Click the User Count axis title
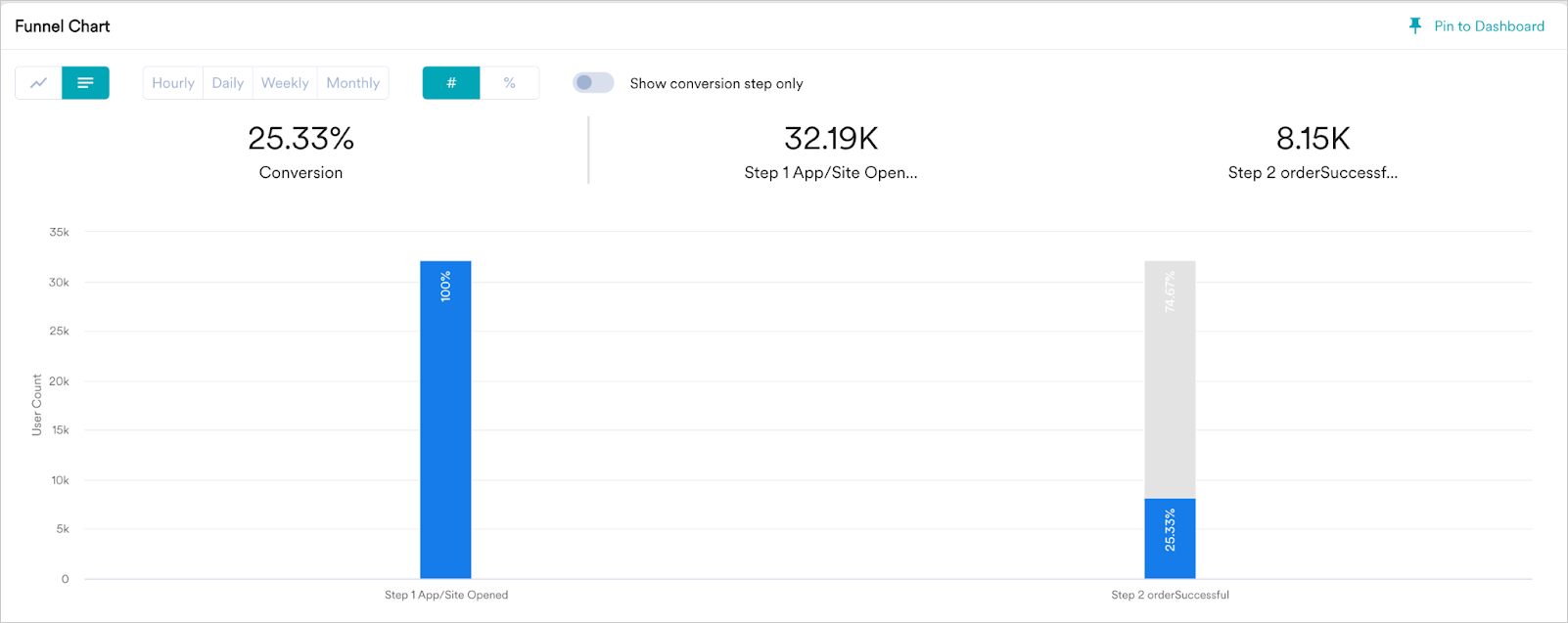Image resolution: width=1568 pixels, height=623 pixels. point(37,405)
